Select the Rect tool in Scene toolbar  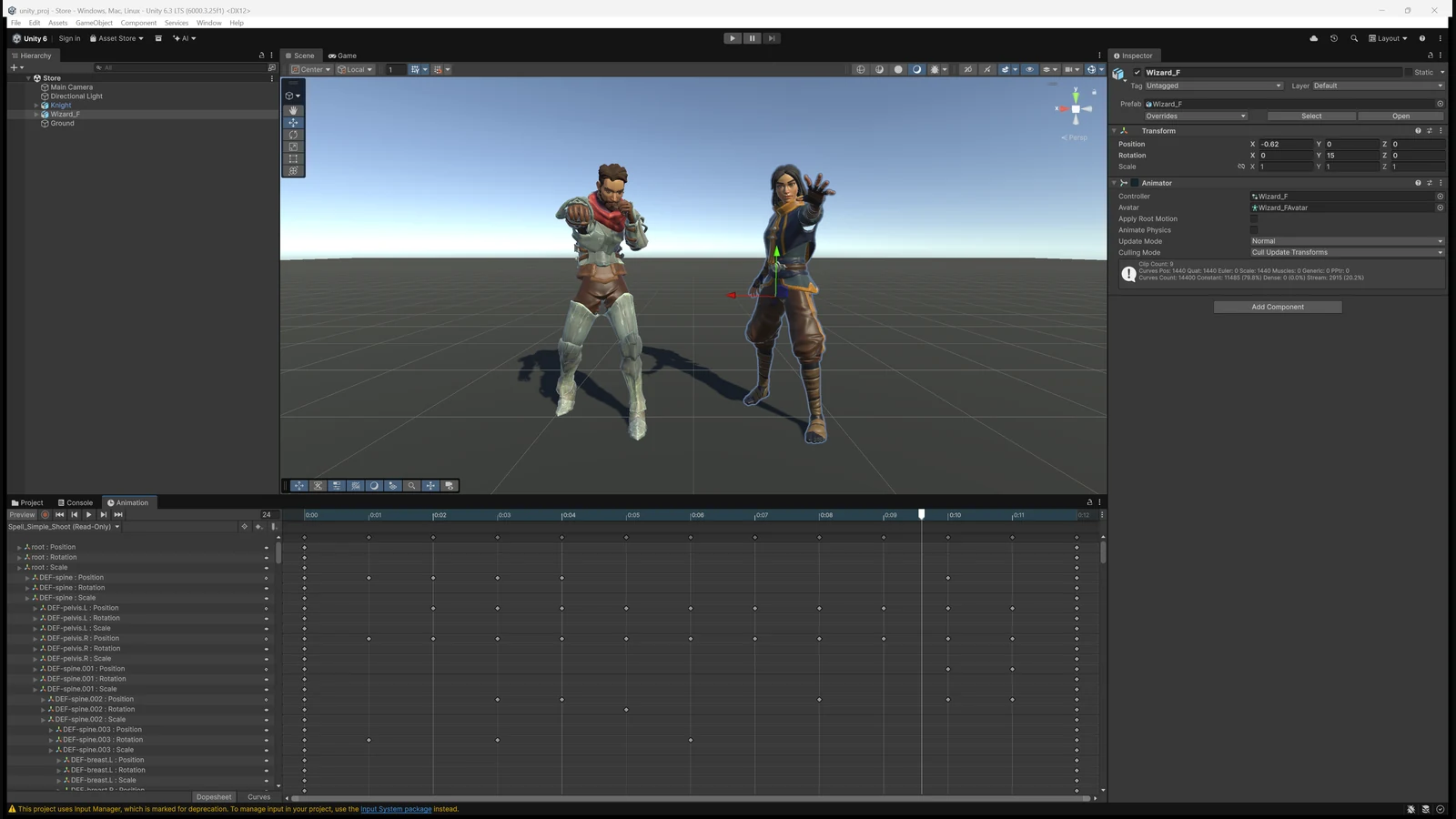pyautogui.click(x=293, y=158)
